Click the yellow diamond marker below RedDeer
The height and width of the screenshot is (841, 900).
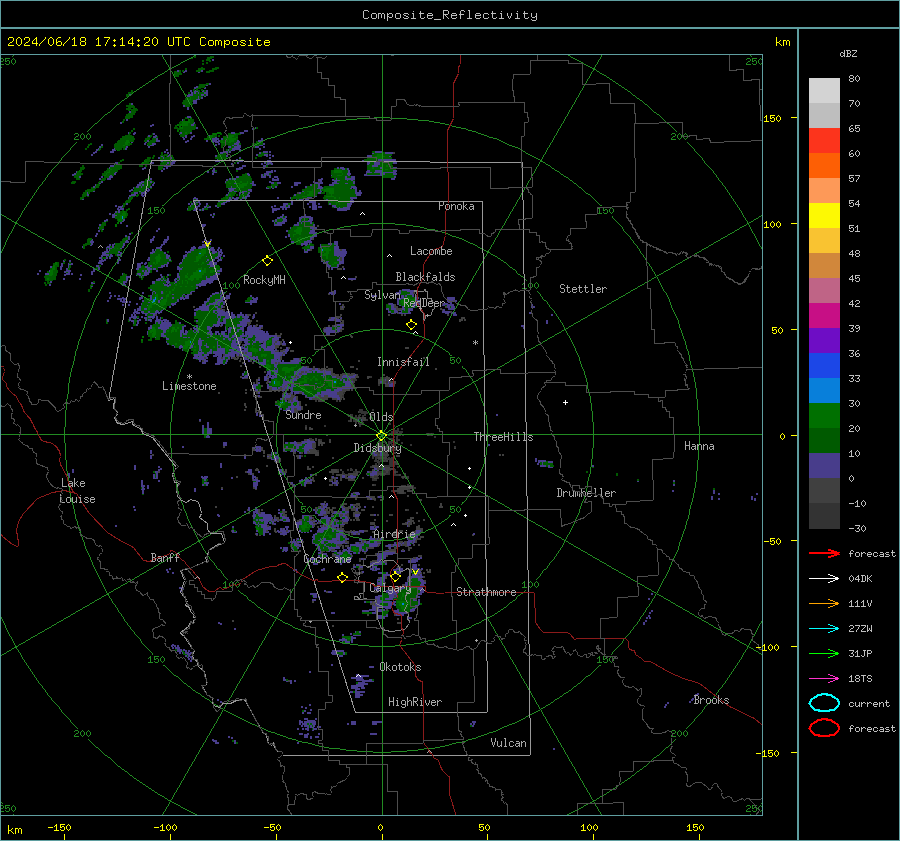411,325
